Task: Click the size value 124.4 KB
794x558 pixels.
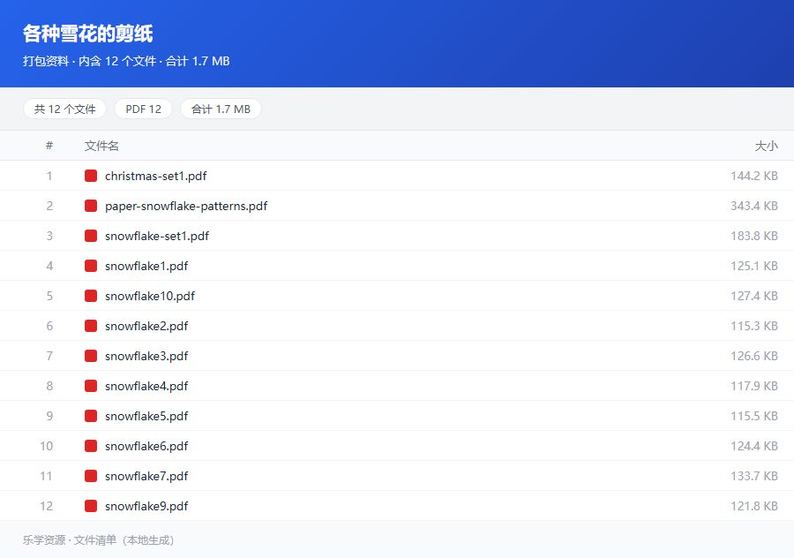Action: (x=754, y=446)
